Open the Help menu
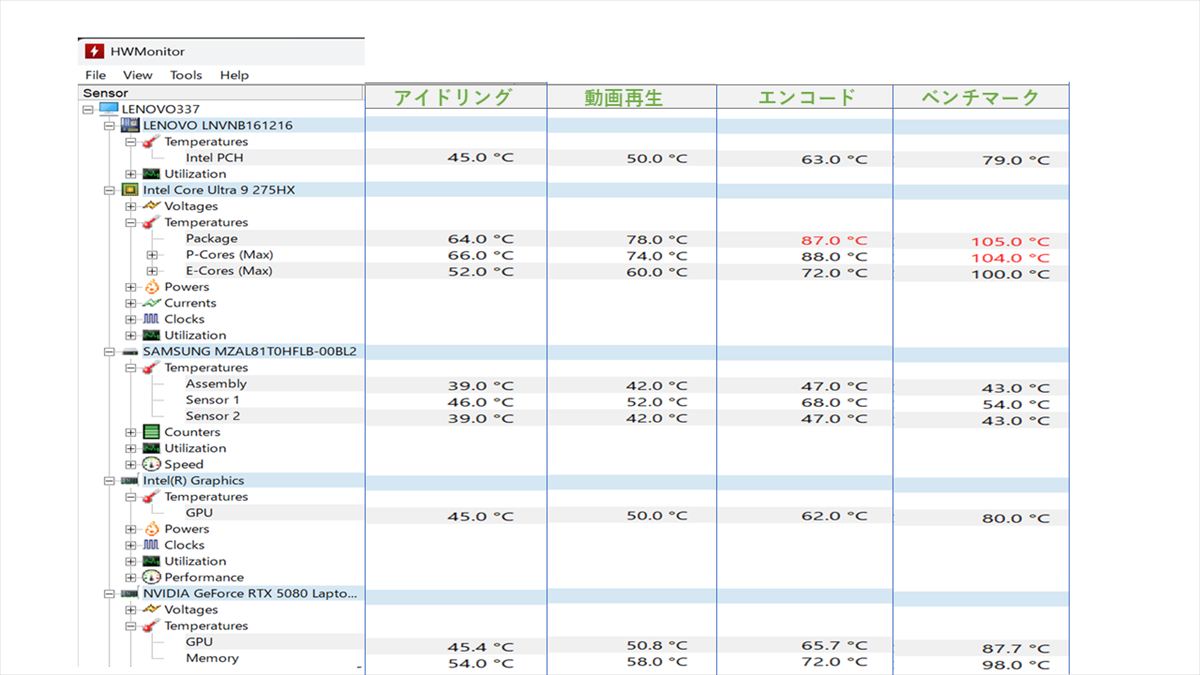The width and height of the screenshot is (1200, 675). click(234, 75)
